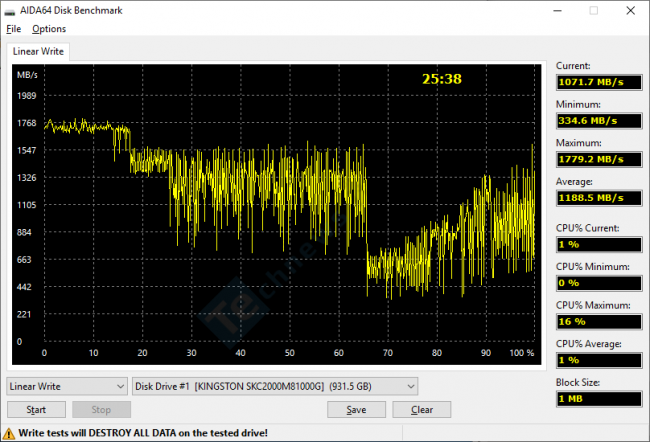Minimize the AIDA64 Disk Benchmark window

tap(558, 11)
